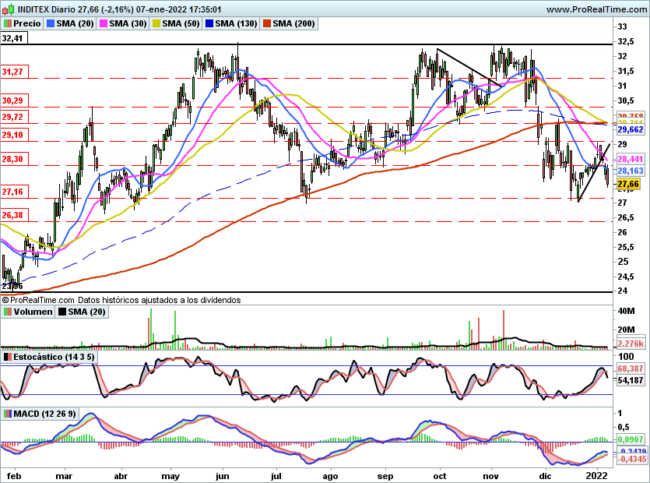
Task: Open the SMA (50) legend label
Action: (181, 24)
